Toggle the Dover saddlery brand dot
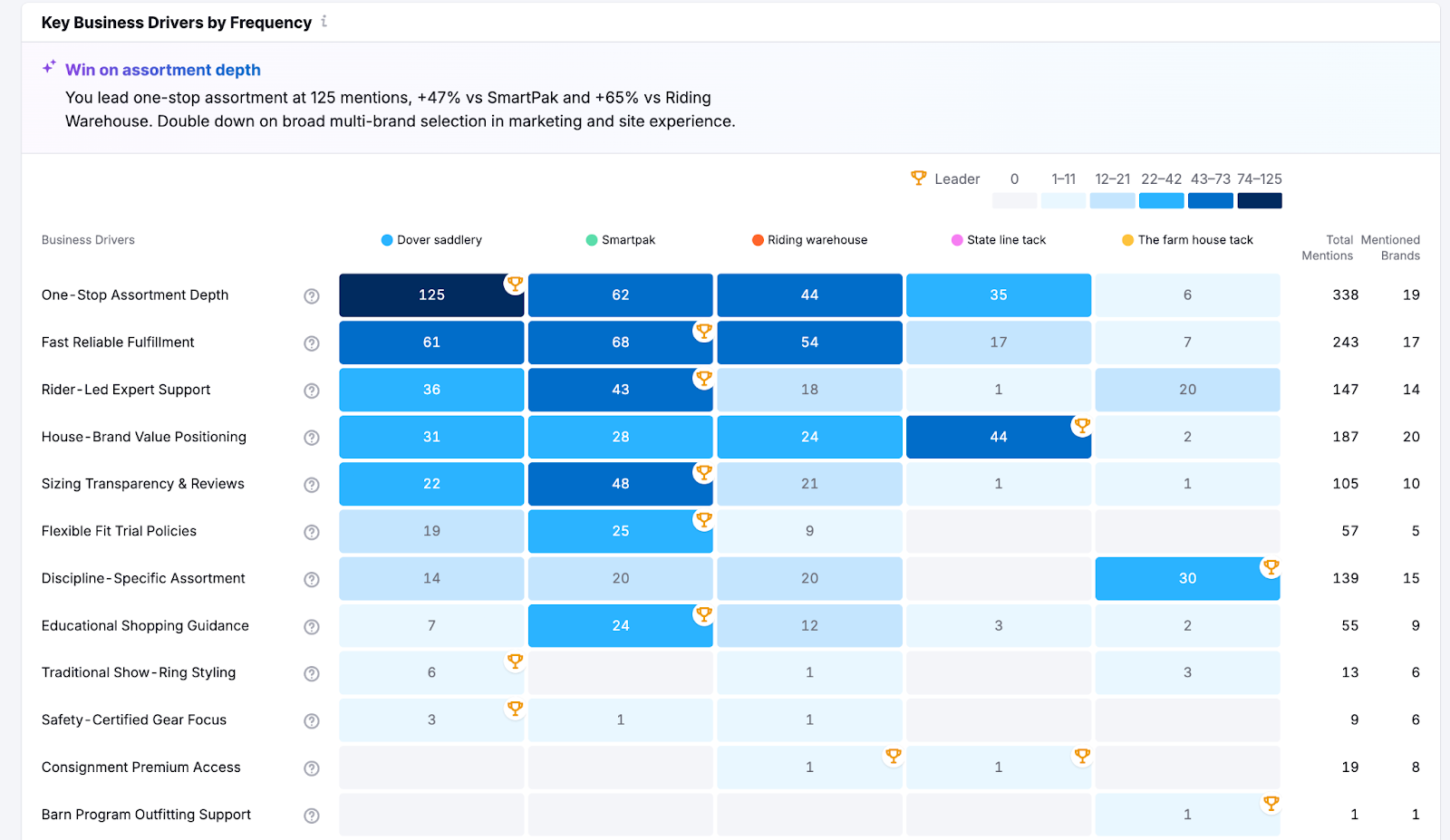 387,239
